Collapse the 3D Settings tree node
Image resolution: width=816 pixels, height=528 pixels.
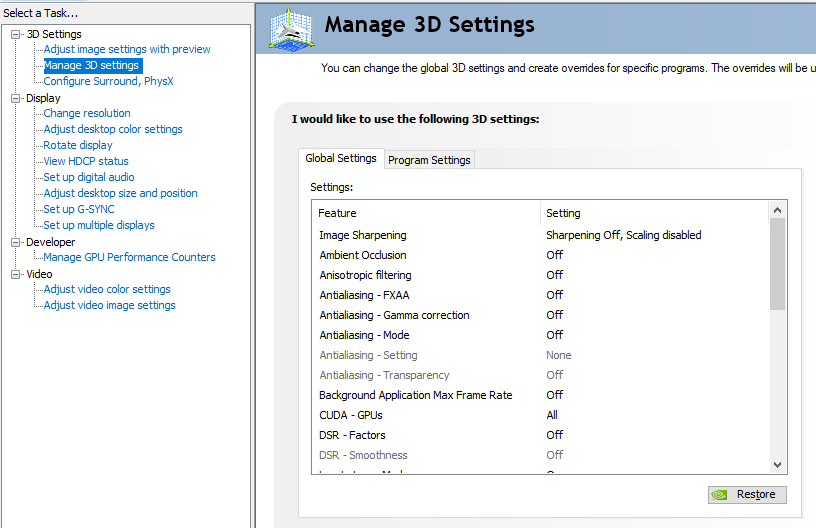(16, 34)
